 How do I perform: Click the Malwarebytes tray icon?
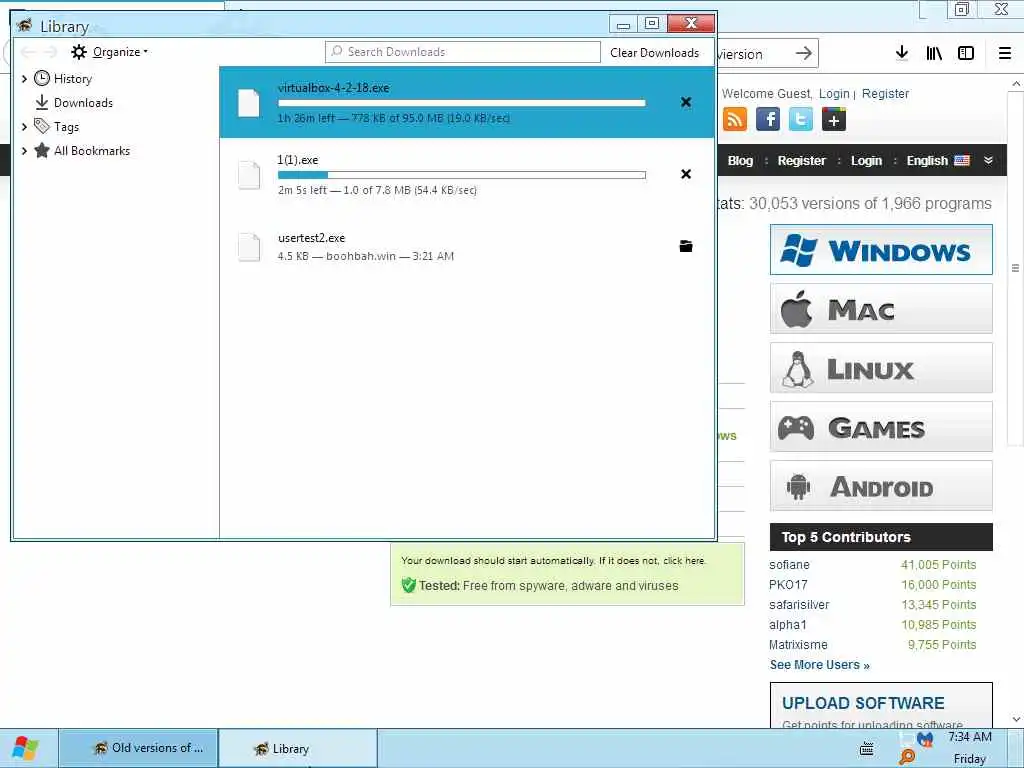pyautogui.click(x=925, y=739)
